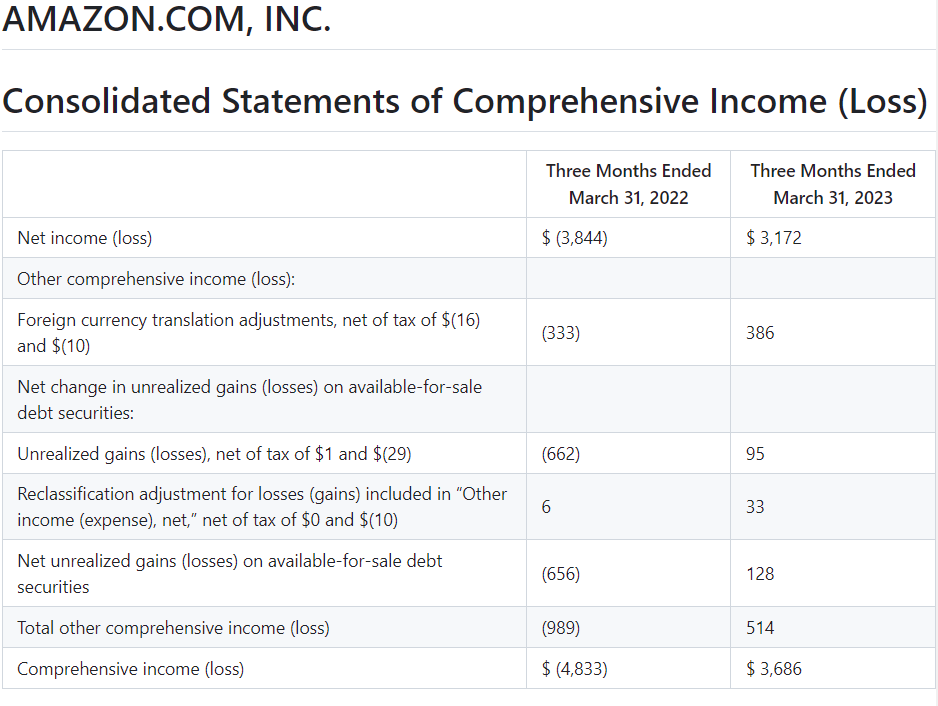The height and width of the screenshot is (706, 938).
Task: Select the March 31, 2022 column header
Action: click(x=628, y=184)
